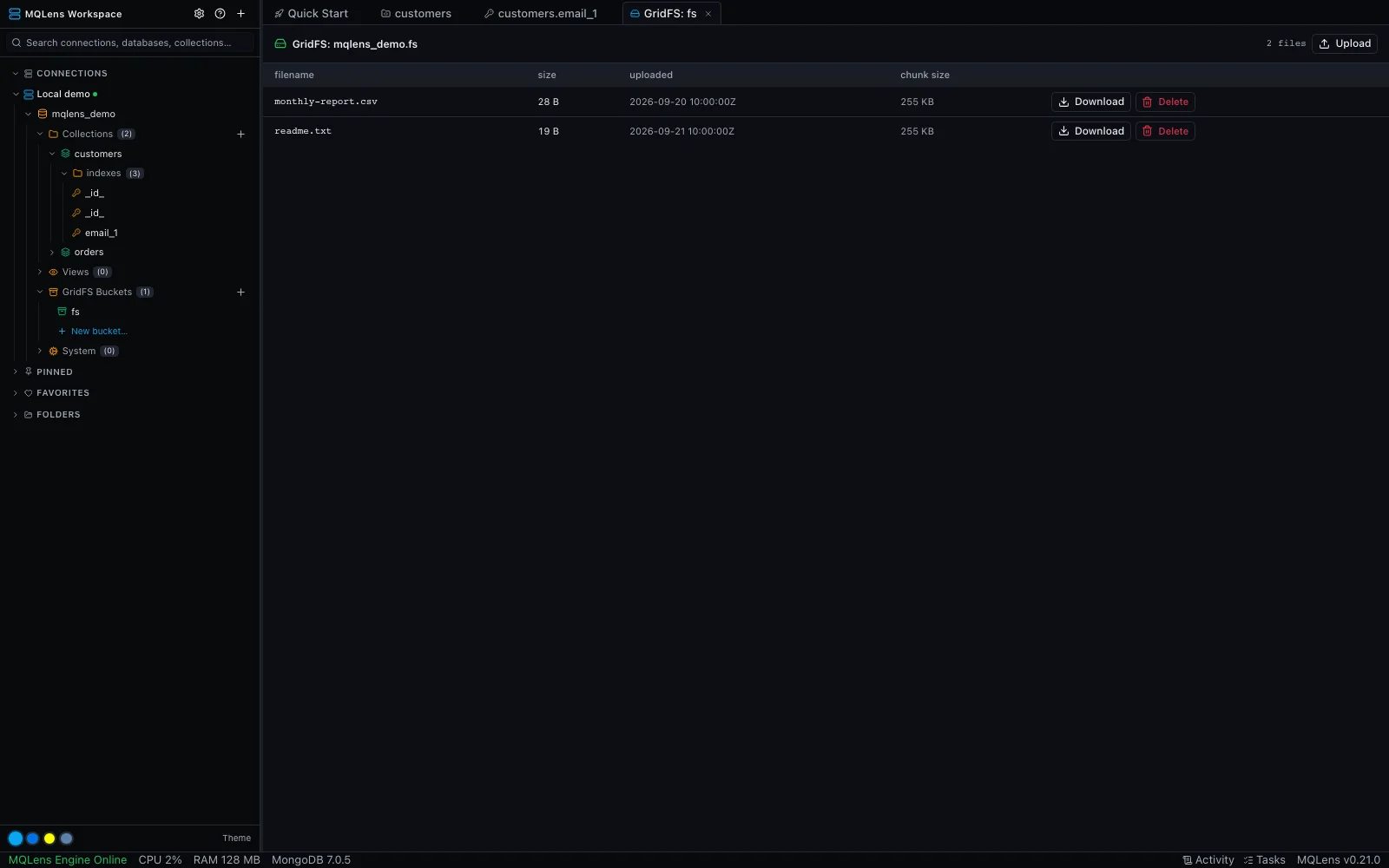Delete monthly-report.csv
Screen dimensions: 1389x868
[1165, 102]
